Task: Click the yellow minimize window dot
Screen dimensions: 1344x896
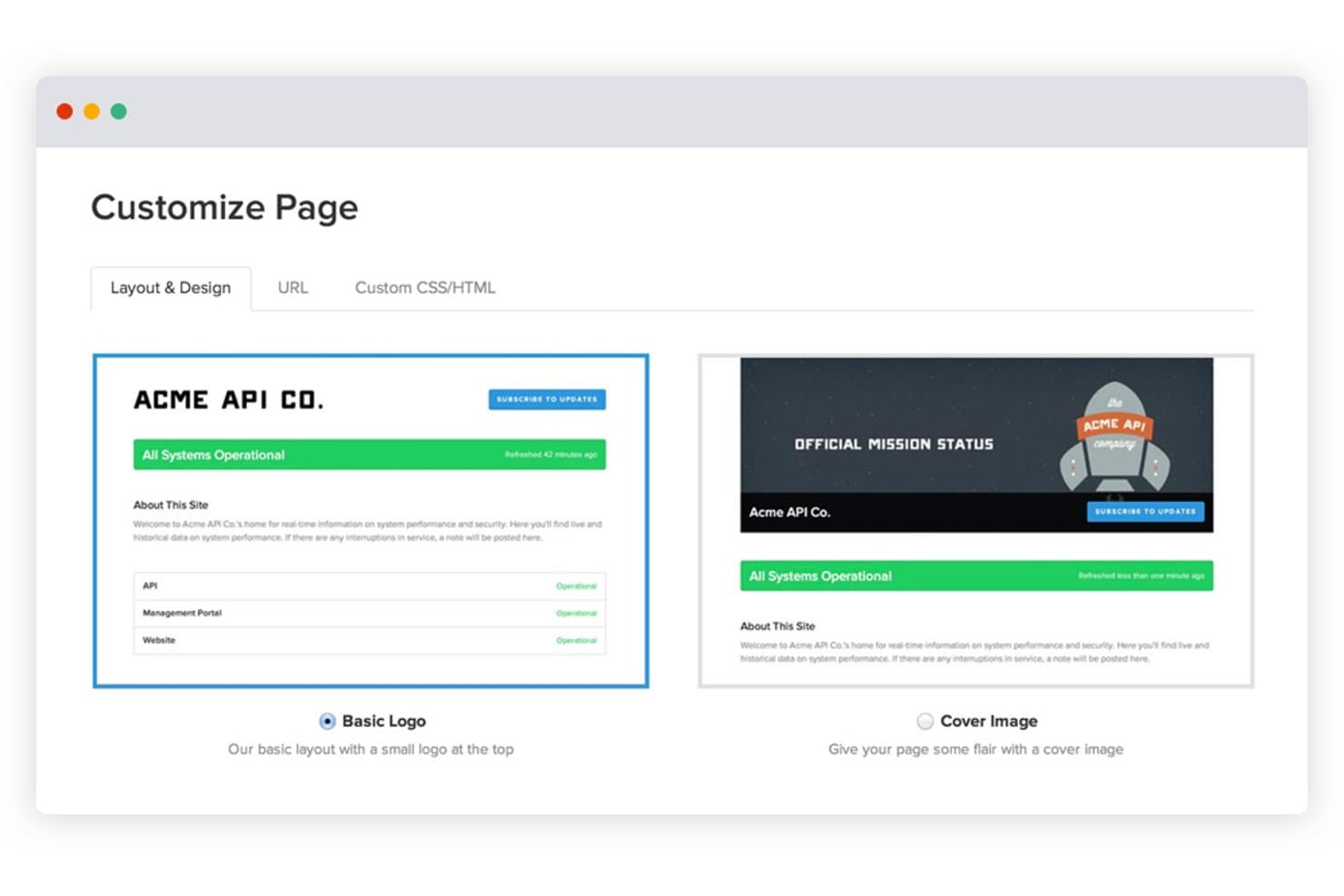Action: 92,112
